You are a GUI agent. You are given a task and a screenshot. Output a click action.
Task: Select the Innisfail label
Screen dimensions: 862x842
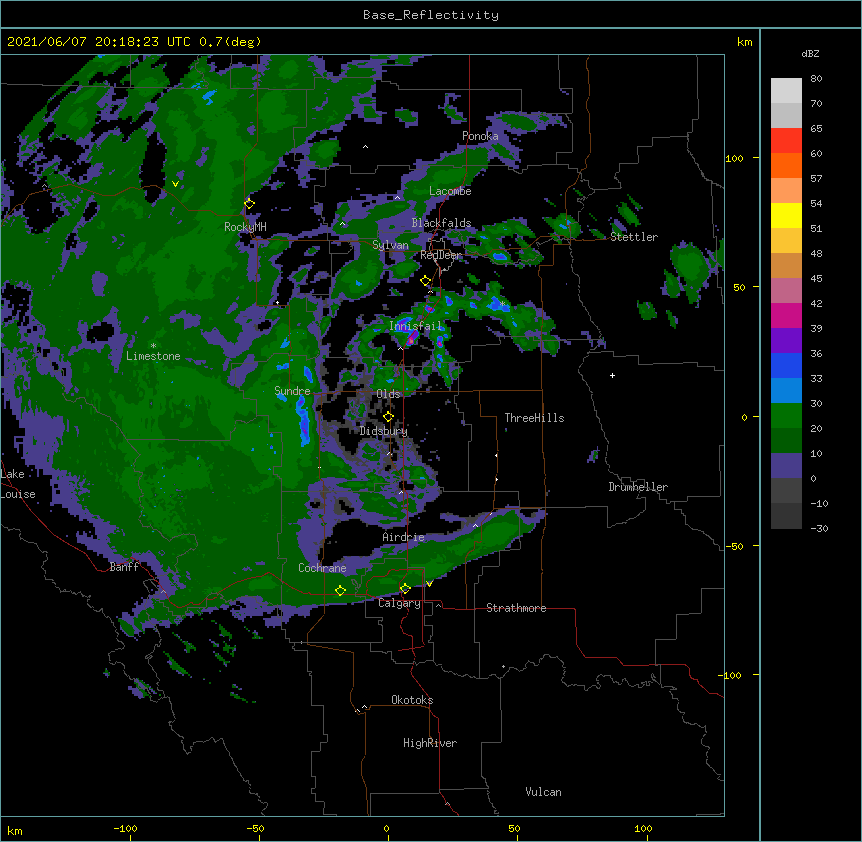416,326
